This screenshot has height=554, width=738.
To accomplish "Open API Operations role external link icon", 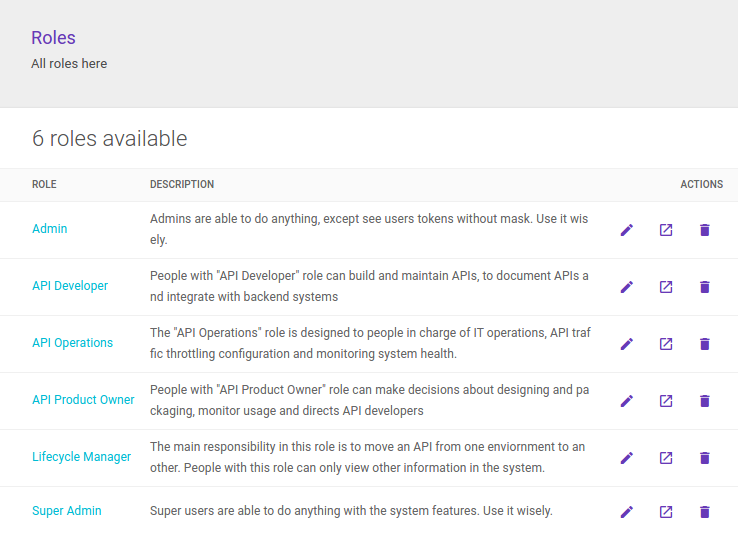I will tap(666, 344).
